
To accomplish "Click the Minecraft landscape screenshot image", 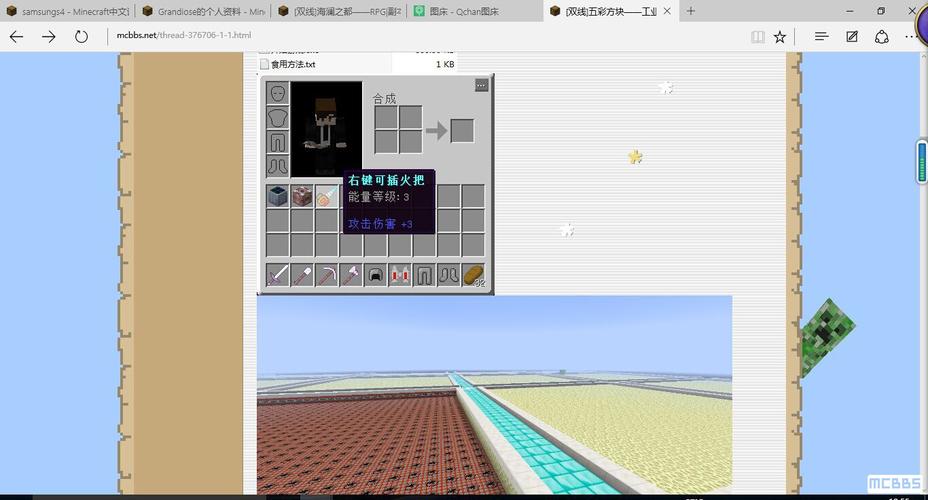I will (494, 395).
